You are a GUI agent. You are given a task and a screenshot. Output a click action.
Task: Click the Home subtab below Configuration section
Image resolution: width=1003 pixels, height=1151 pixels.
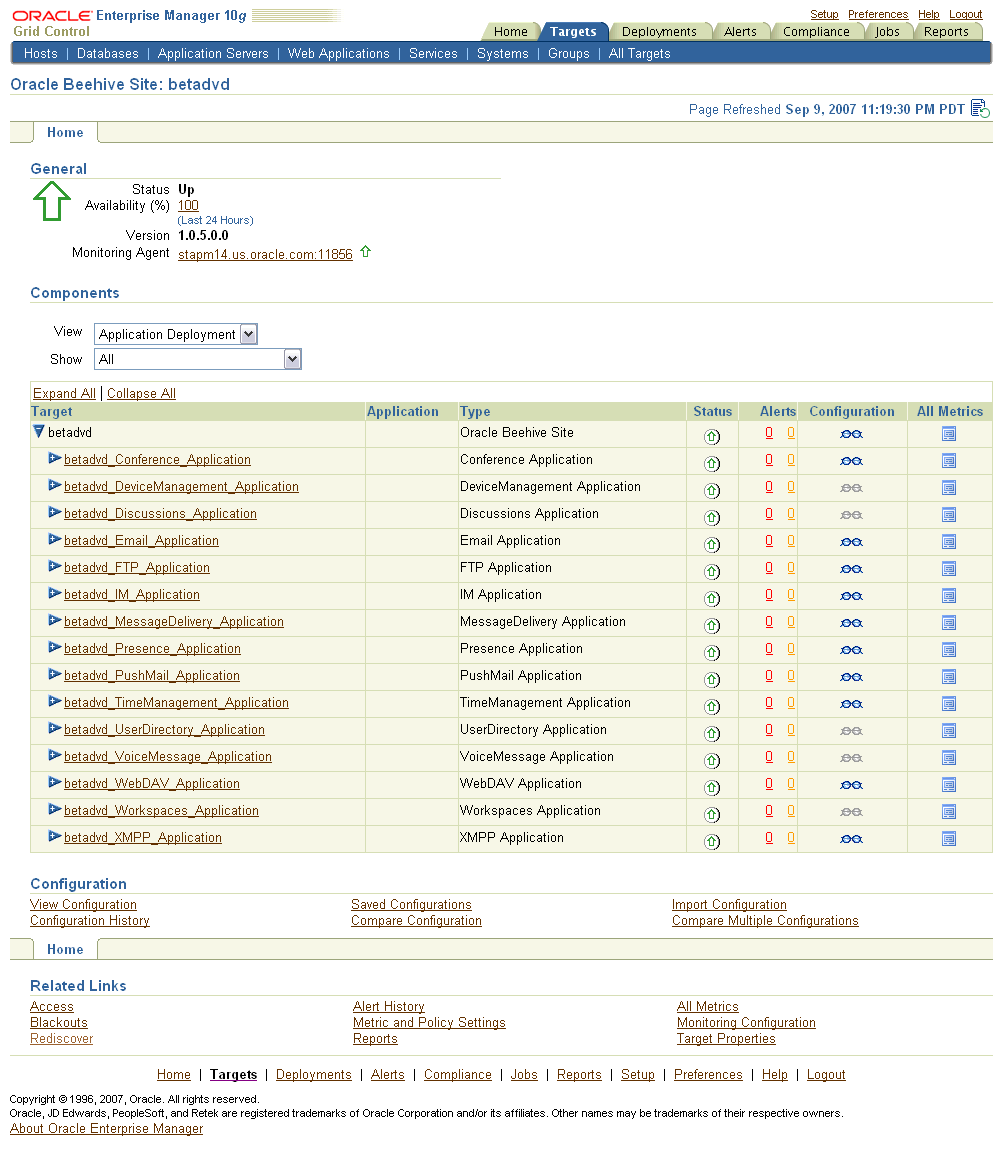tap(65, 949)
